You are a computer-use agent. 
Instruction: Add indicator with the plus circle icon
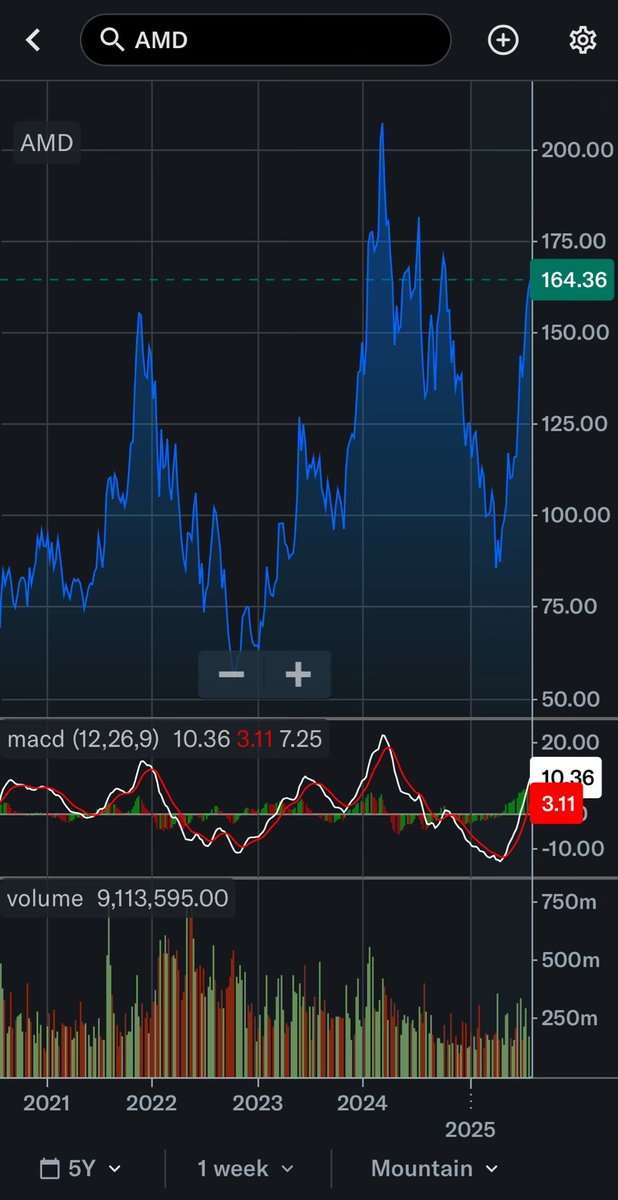[503, 40]
